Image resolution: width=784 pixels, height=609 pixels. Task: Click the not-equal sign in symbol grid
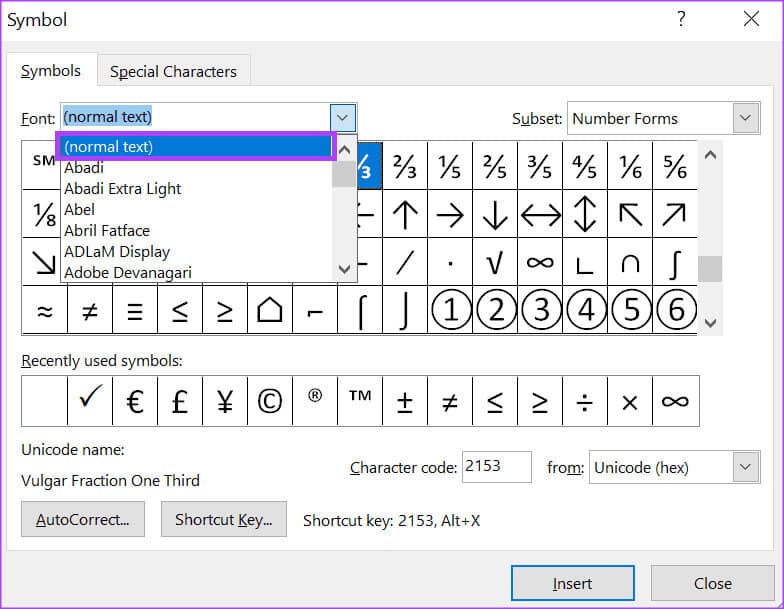(89, 311)
